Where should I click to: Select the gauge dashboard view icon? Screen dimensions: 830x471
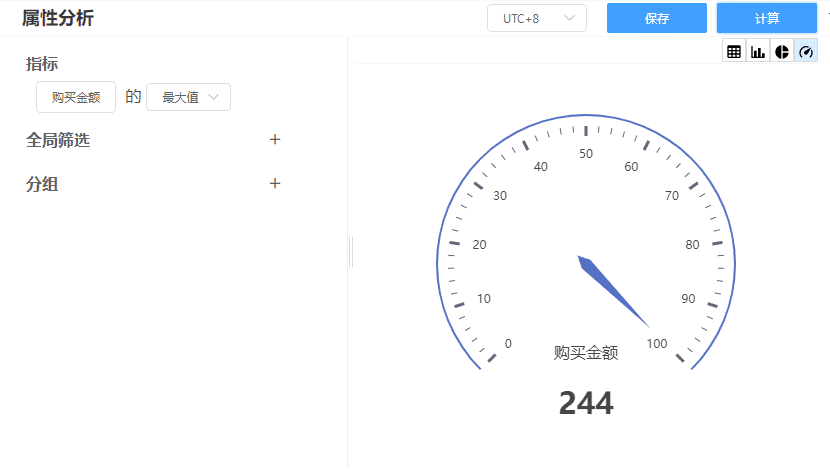(x=806, y=51)
